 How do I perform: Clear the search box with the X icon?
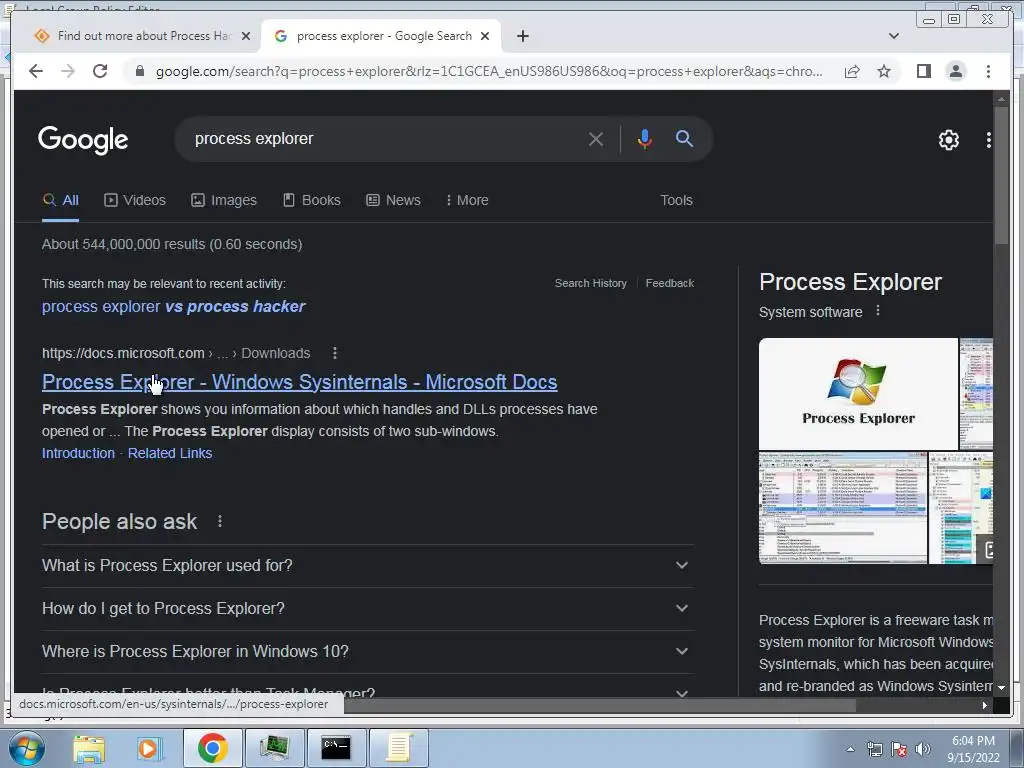(596, 139)
